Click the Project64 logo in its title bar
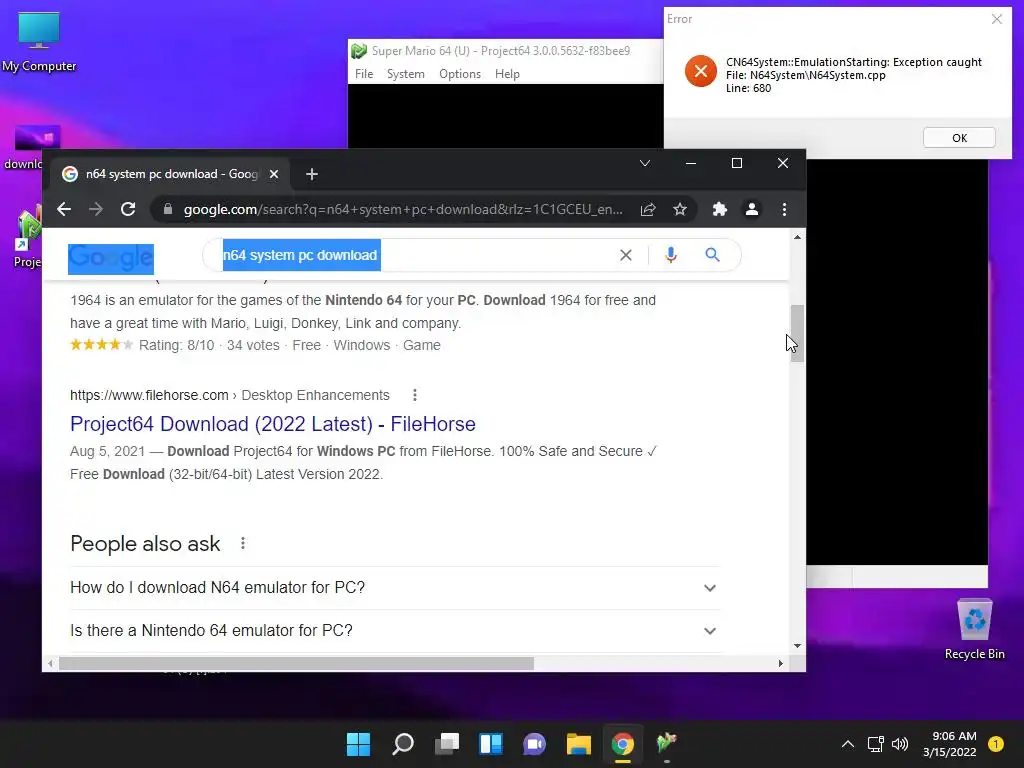The width and height of the screenshot is (1024, 768). coord(359,51)
